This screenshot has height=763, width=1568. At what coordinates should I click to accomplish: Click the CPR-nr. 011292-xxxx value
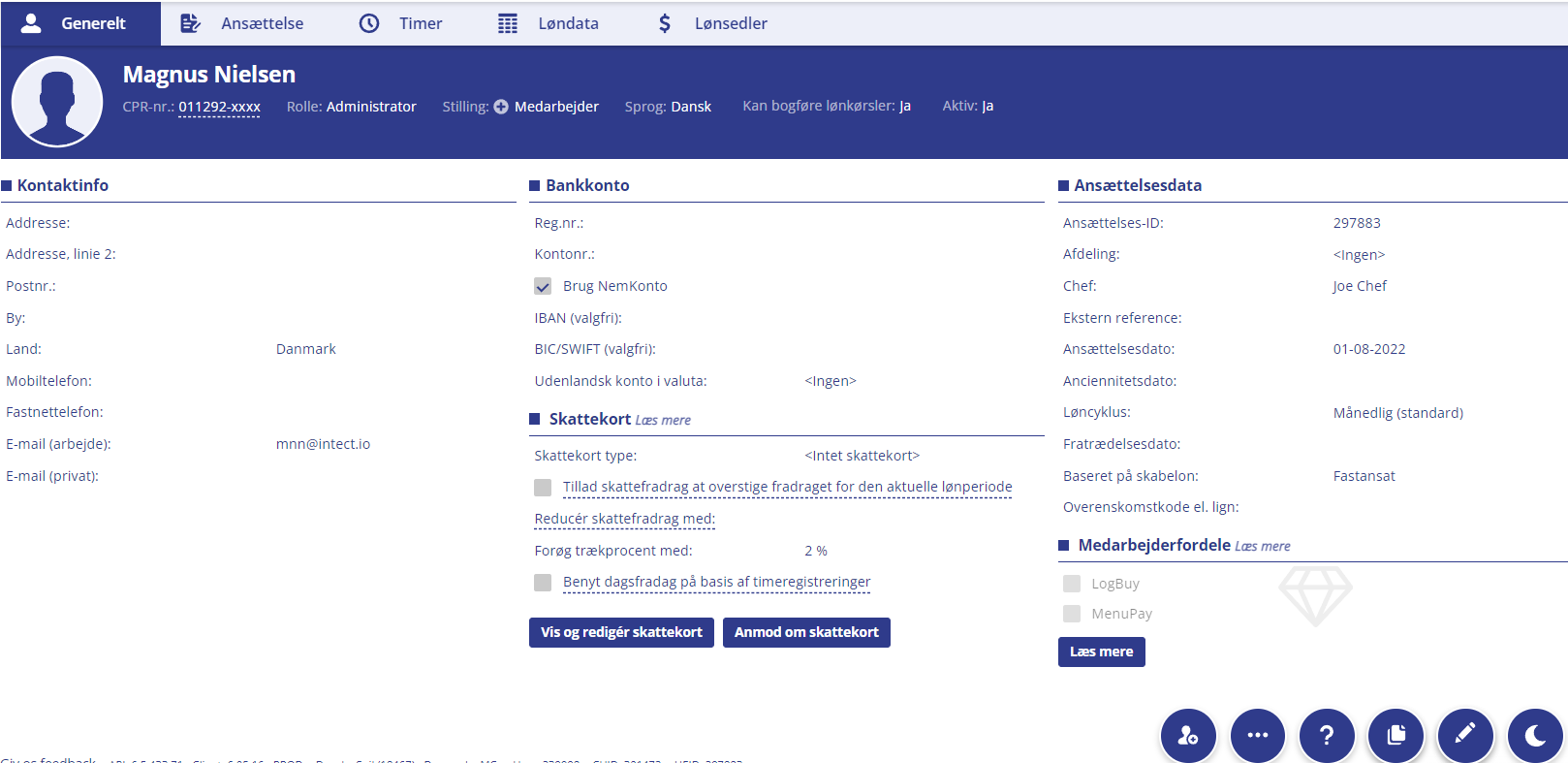click(x=219, y=107)
